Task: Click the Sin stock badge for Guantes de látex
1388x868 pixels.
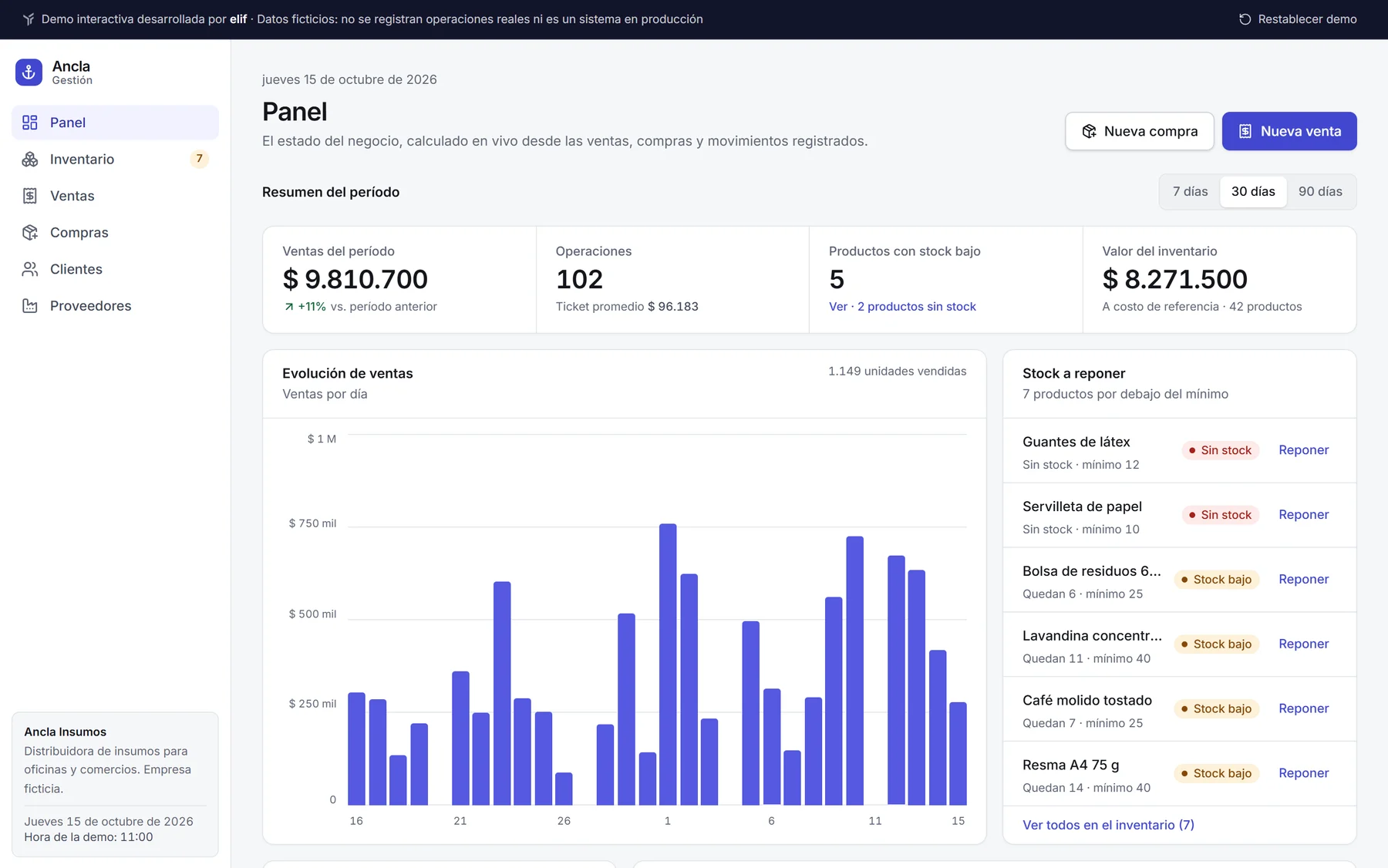Action: pyautogui.click(x=1220, y=450)
